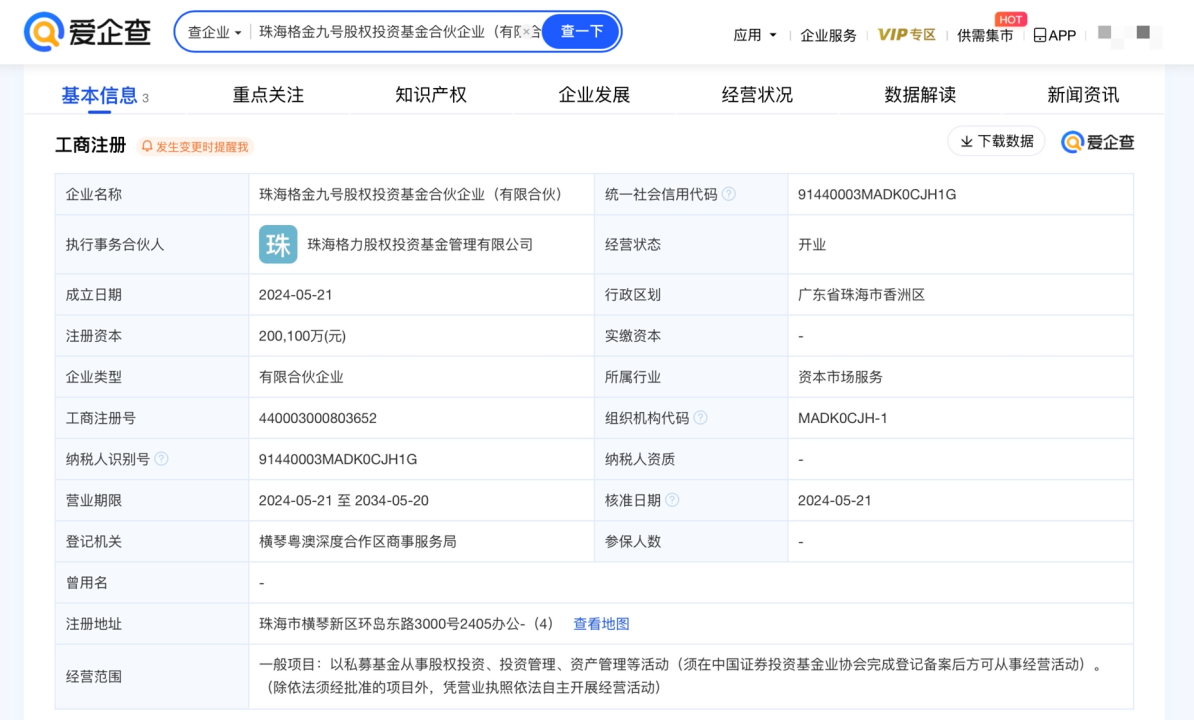Open 珠海格力股权投资基金管理有限公司 partner link
The height and width of the screenshot is (720, 1194).
coord(420,244)
